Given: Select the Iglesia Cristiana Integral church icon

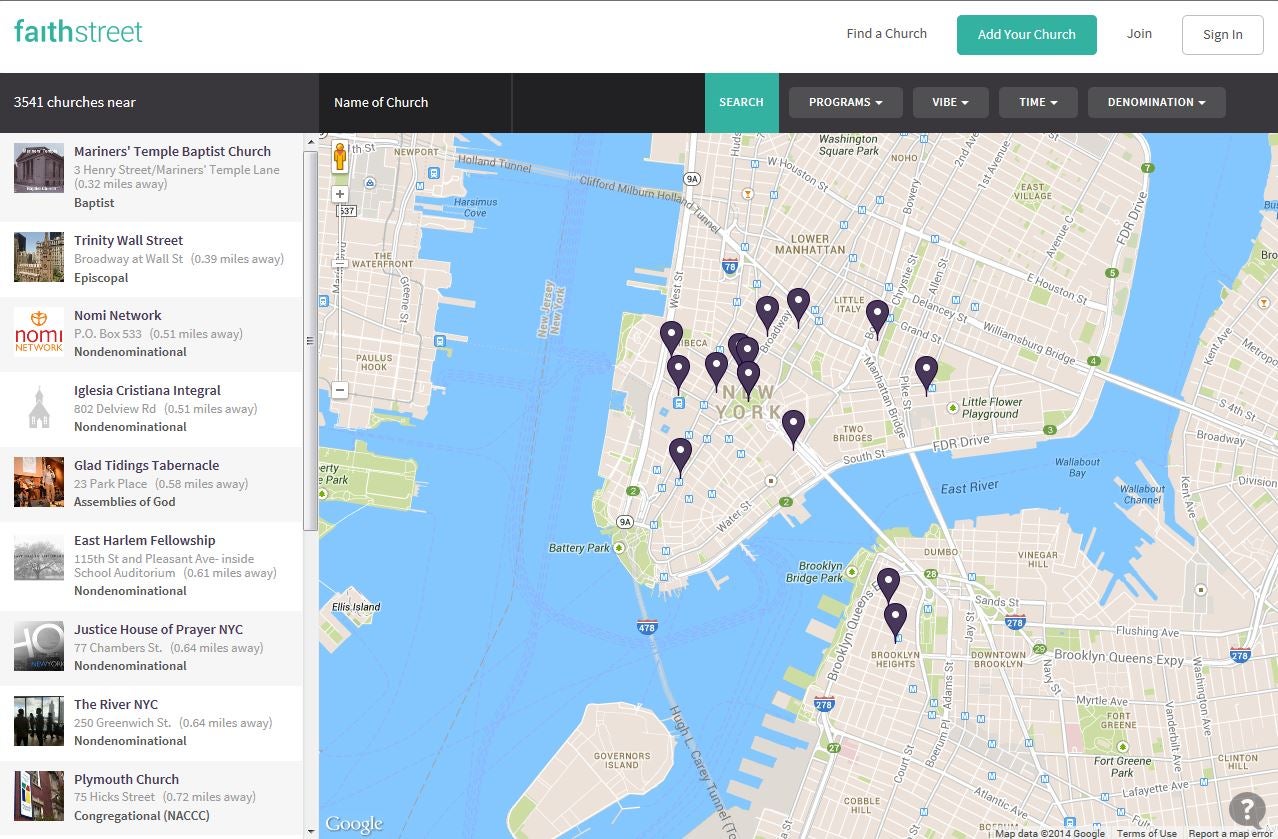Looking at the screenshot, I should (x=38, y=406).
